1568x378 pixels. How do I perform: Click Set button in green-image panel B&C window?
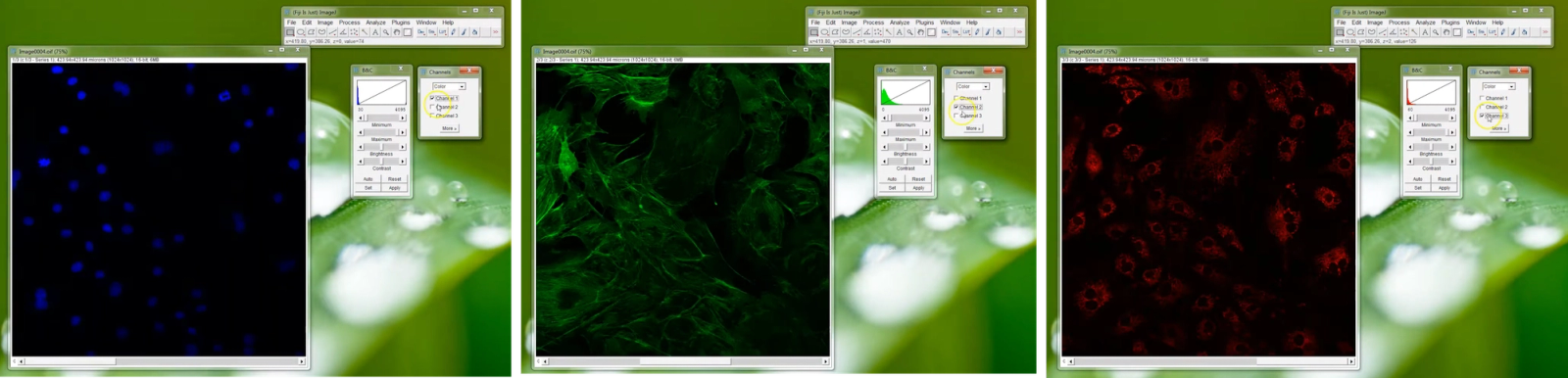(893, 188)
